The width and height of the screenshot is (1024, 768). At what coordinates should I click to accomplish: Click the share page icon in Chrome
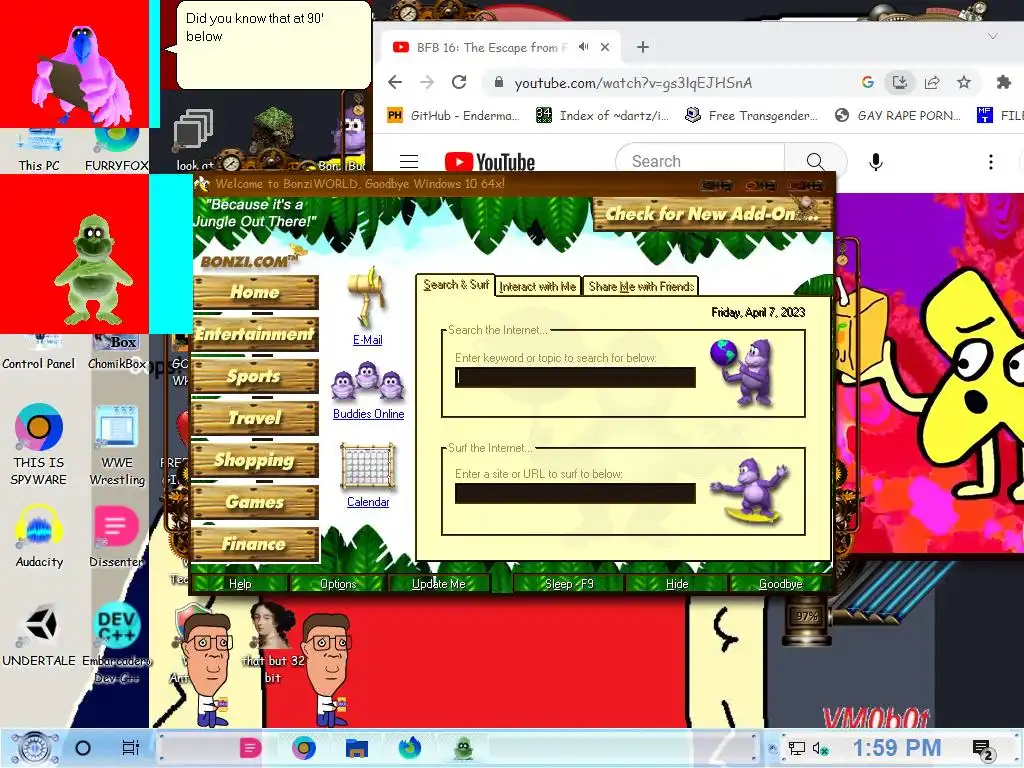(x=932, y=82)
